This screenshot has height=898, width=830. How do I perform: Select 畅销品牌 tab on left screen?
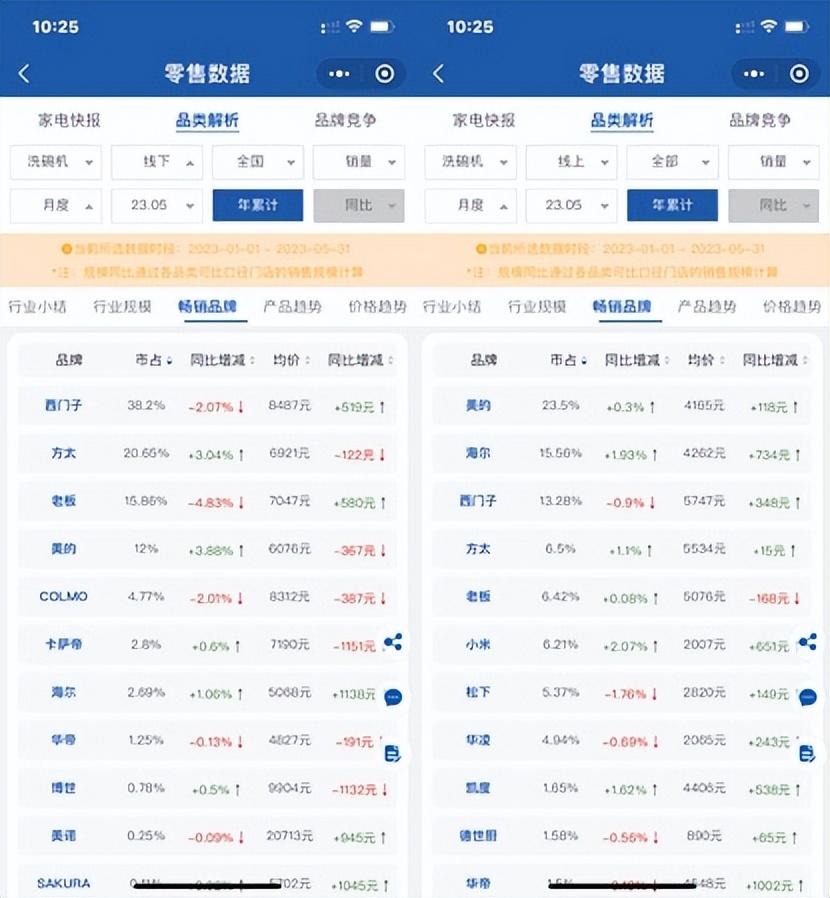pos(207,307)
